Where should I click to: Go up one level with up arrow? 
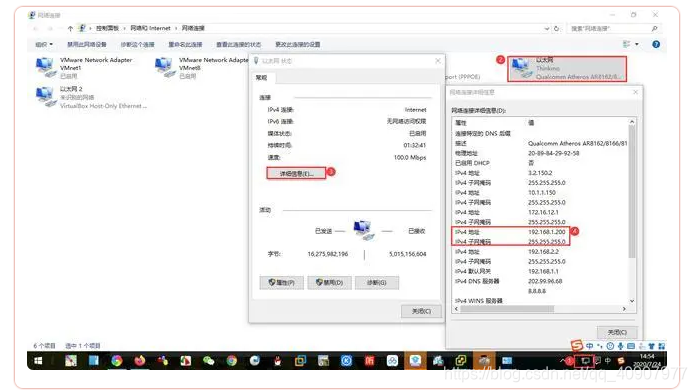tap(70, 28)
